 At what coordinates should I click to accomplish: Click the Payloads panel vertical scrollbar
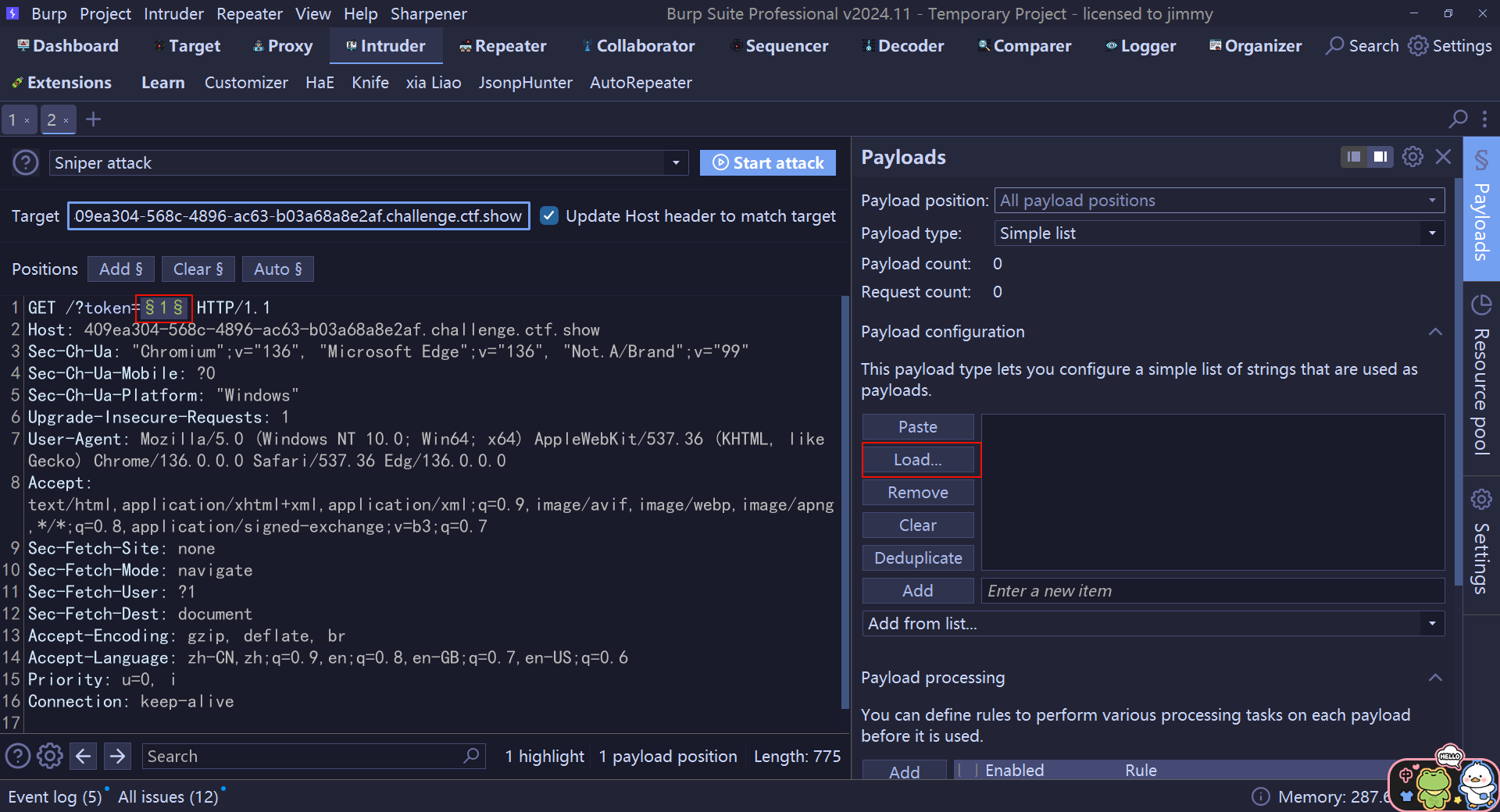click(x=1458, y=383)
